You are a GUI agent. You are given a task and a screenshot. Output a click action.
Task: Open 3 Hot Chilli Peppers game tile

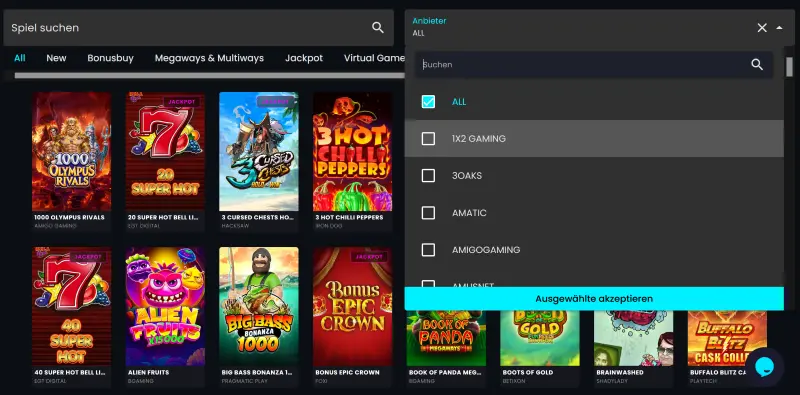353,152
